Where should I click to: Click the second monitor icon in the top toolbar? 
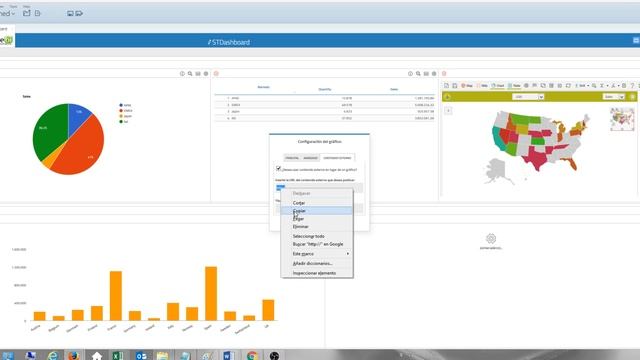79,13
